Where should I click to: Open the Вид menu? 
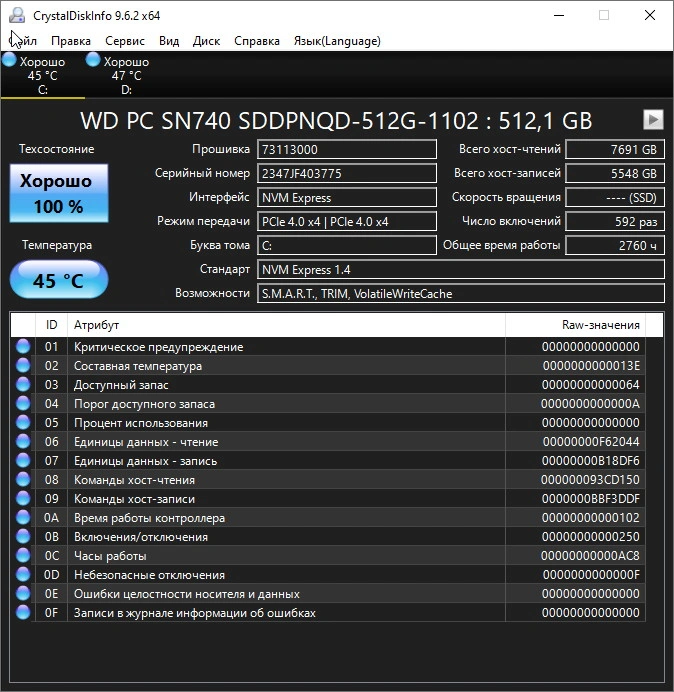169,41
